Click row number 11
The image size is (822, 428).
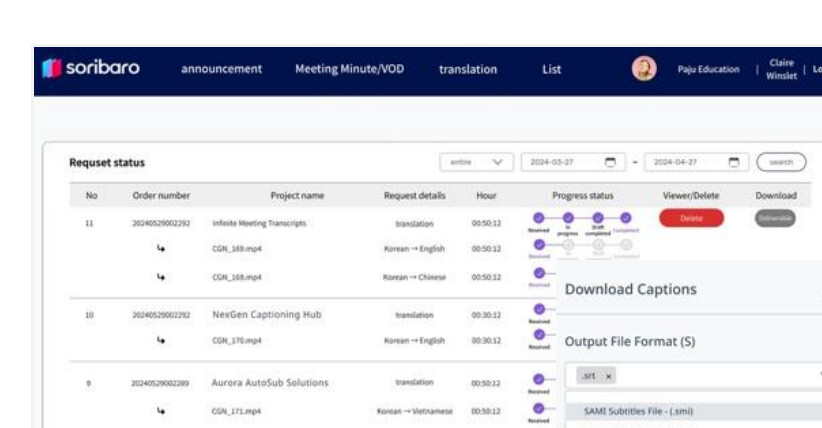(89, 223)
